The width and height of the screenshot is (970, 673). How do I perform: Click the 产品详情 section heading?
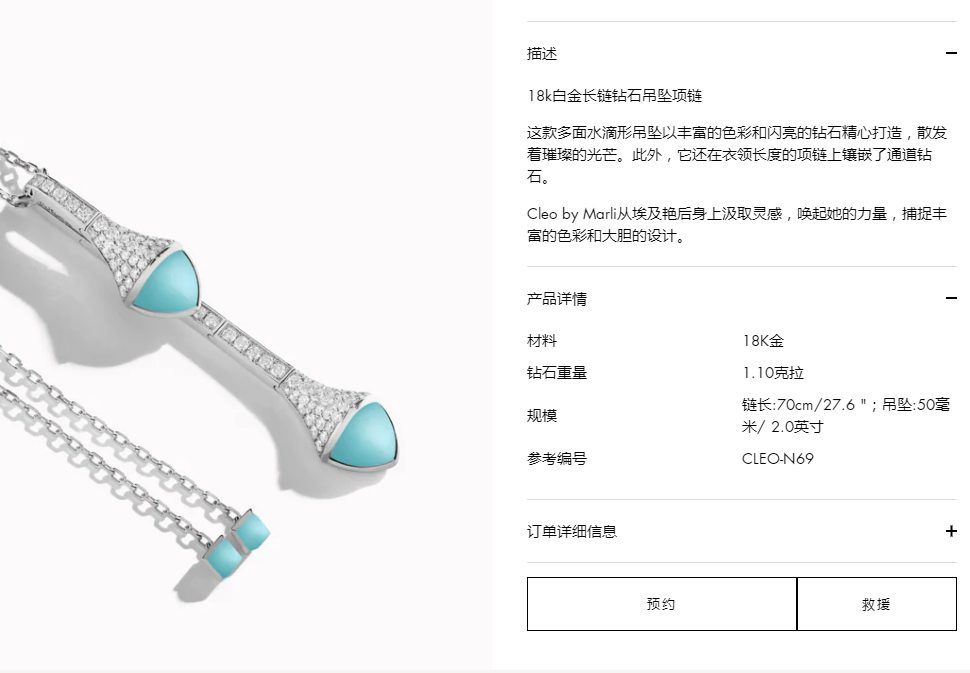tap(557, 299)
